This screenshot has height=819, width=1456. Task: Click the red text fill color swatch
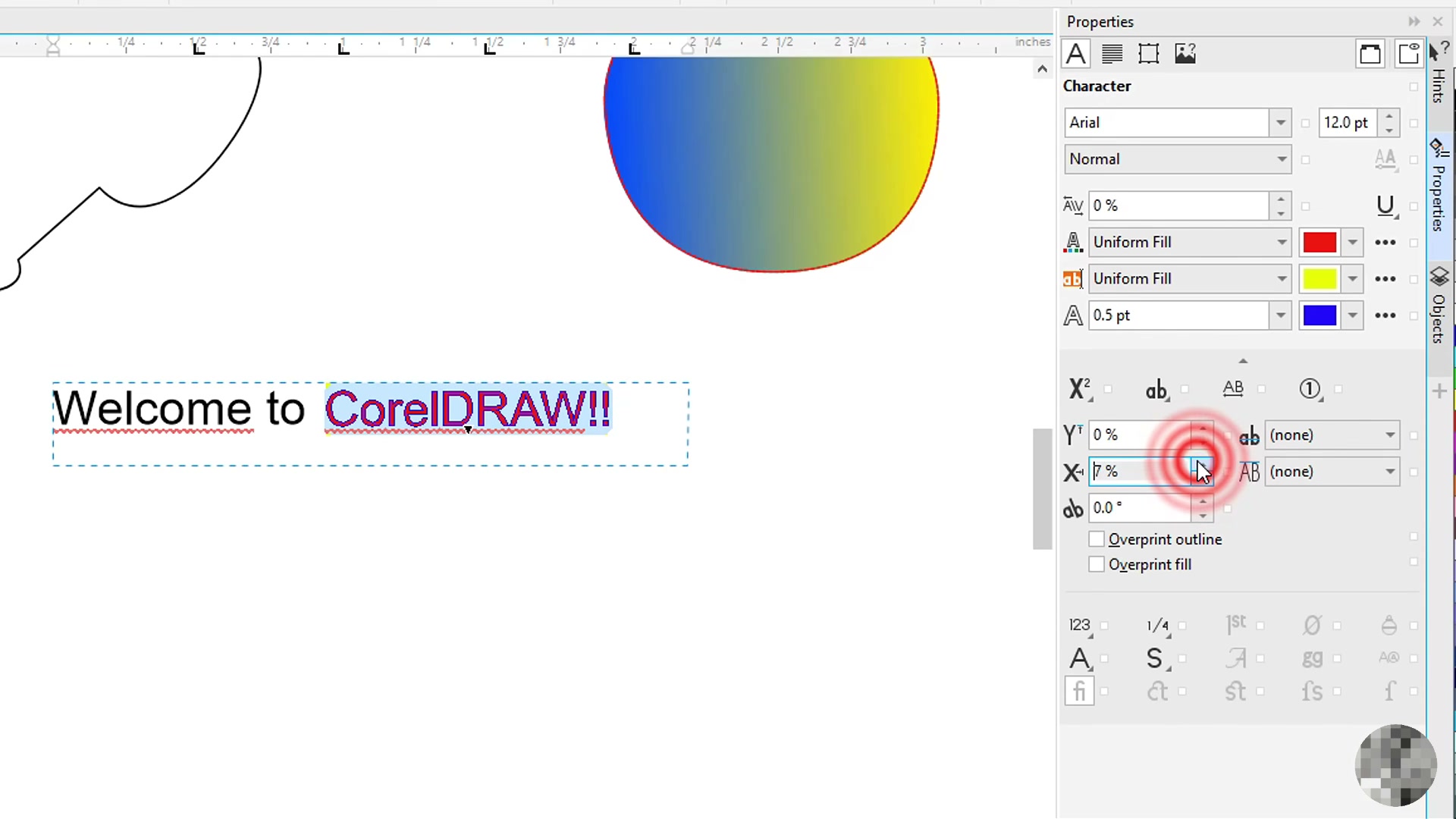tap(1319, 243)
